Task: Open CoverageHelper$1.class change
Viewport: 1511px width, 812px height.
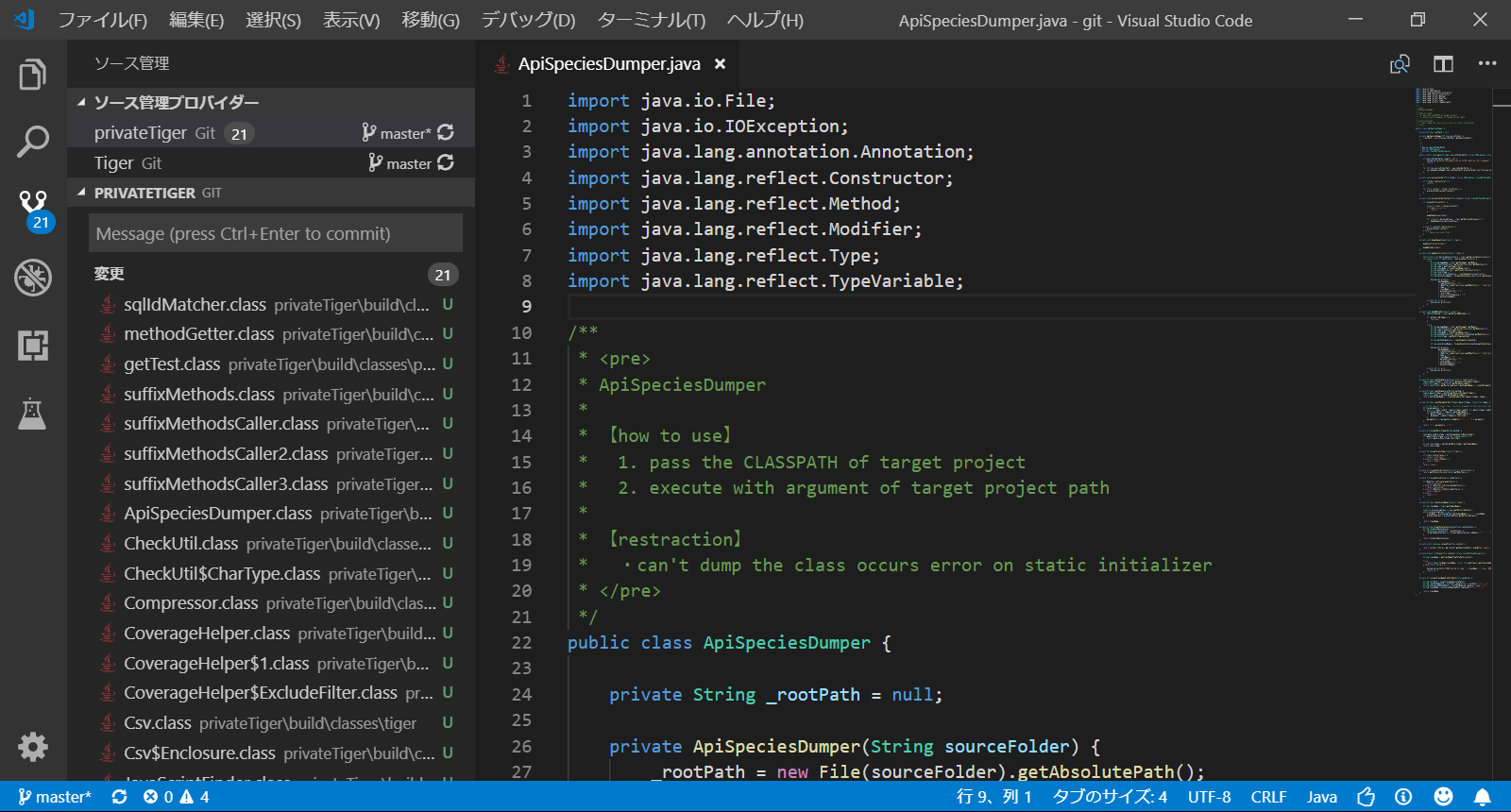Action: [271, 663]
